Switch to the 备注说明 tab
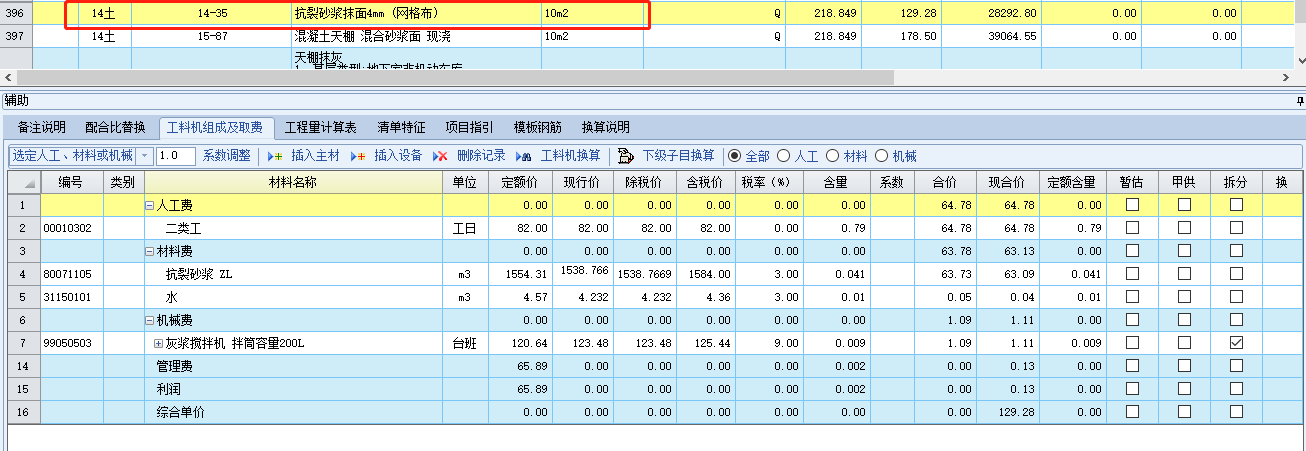This screenshot has width=1306, height=451. point(42,128)
